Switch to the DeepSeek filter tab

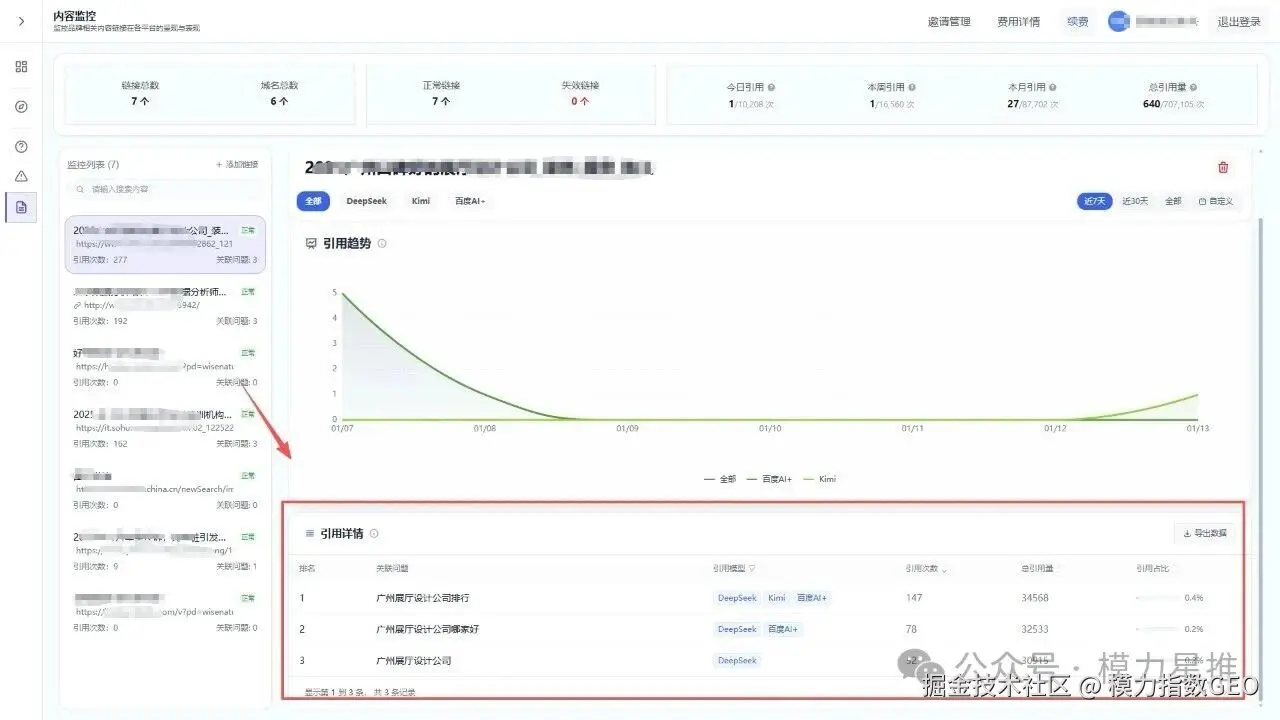[x=366, y=201]
